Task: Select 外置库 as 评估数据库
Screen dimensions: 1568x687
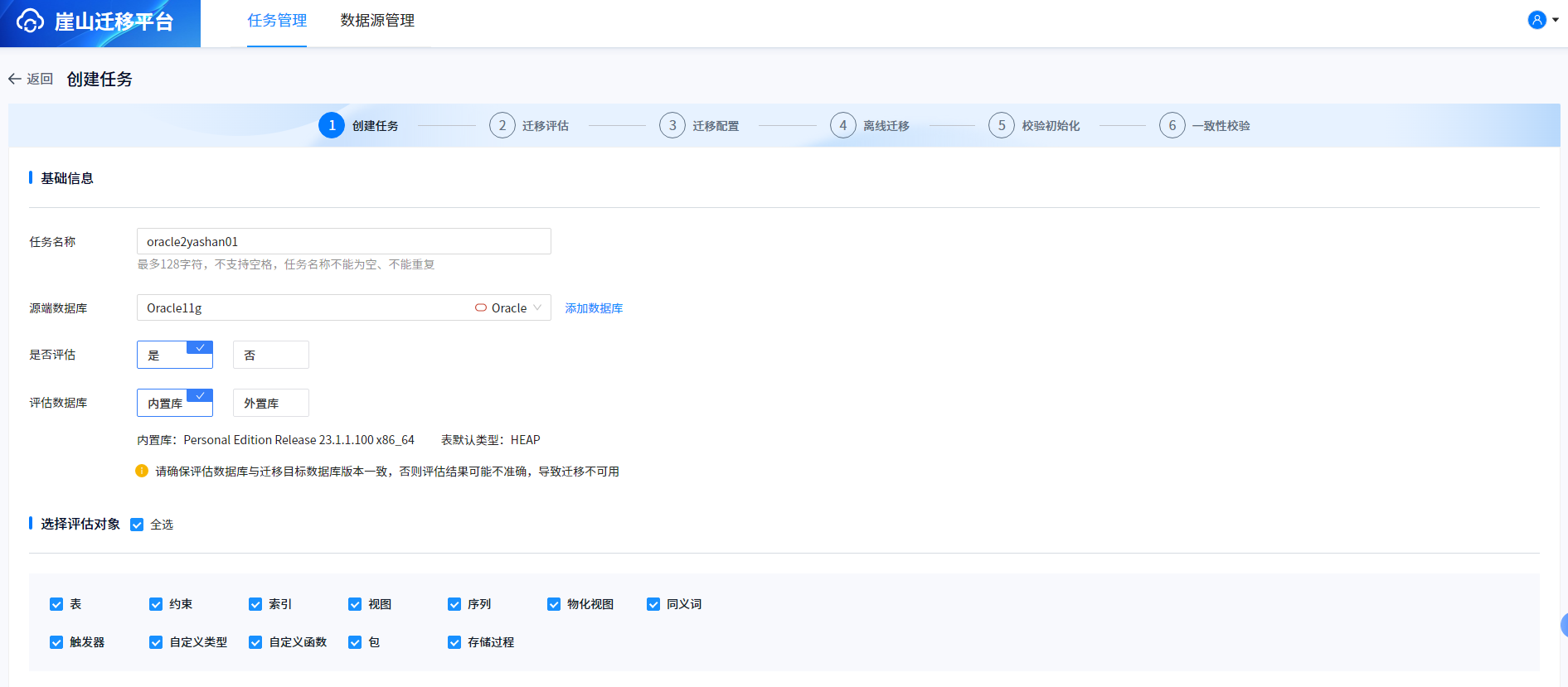Action: (271, 403)
